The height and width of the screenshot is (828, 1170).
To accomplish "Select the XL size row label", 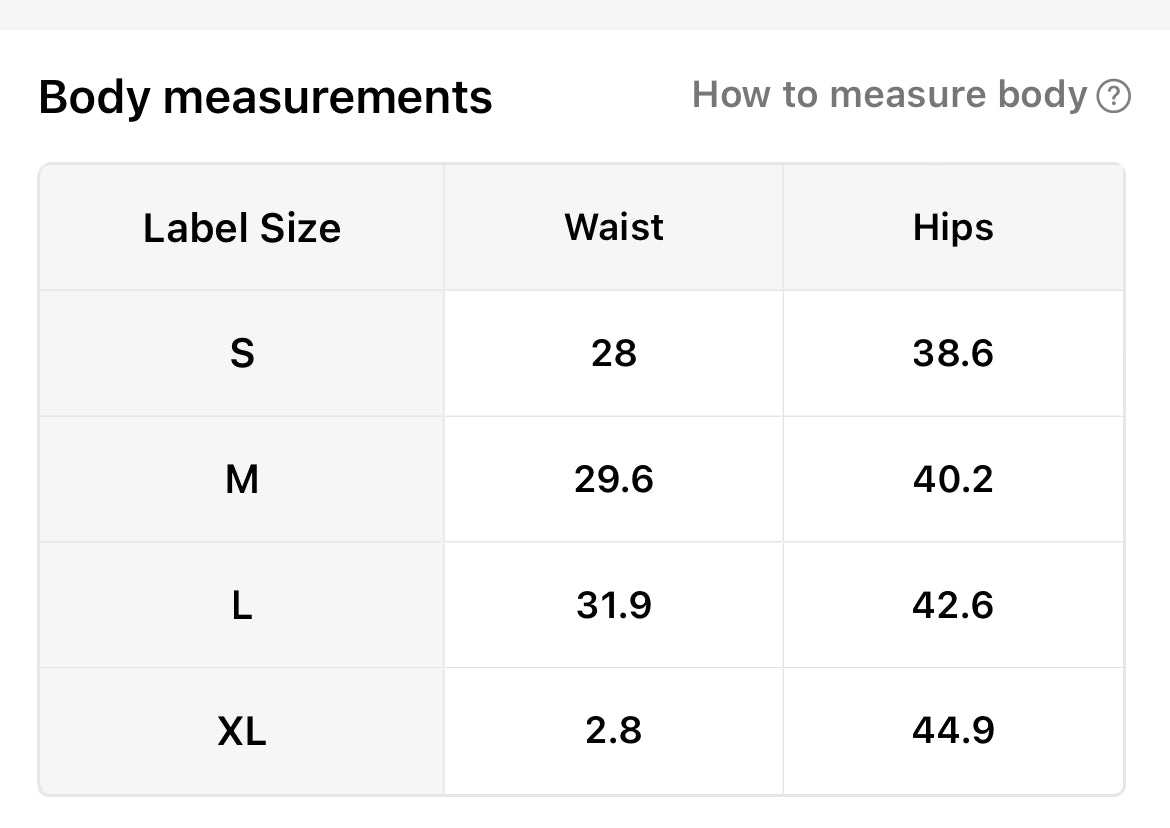I will click(242, 731).
